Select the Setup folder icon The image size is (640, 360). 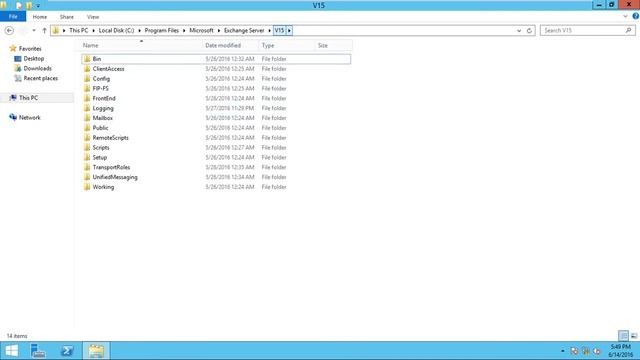coord(87,158)
